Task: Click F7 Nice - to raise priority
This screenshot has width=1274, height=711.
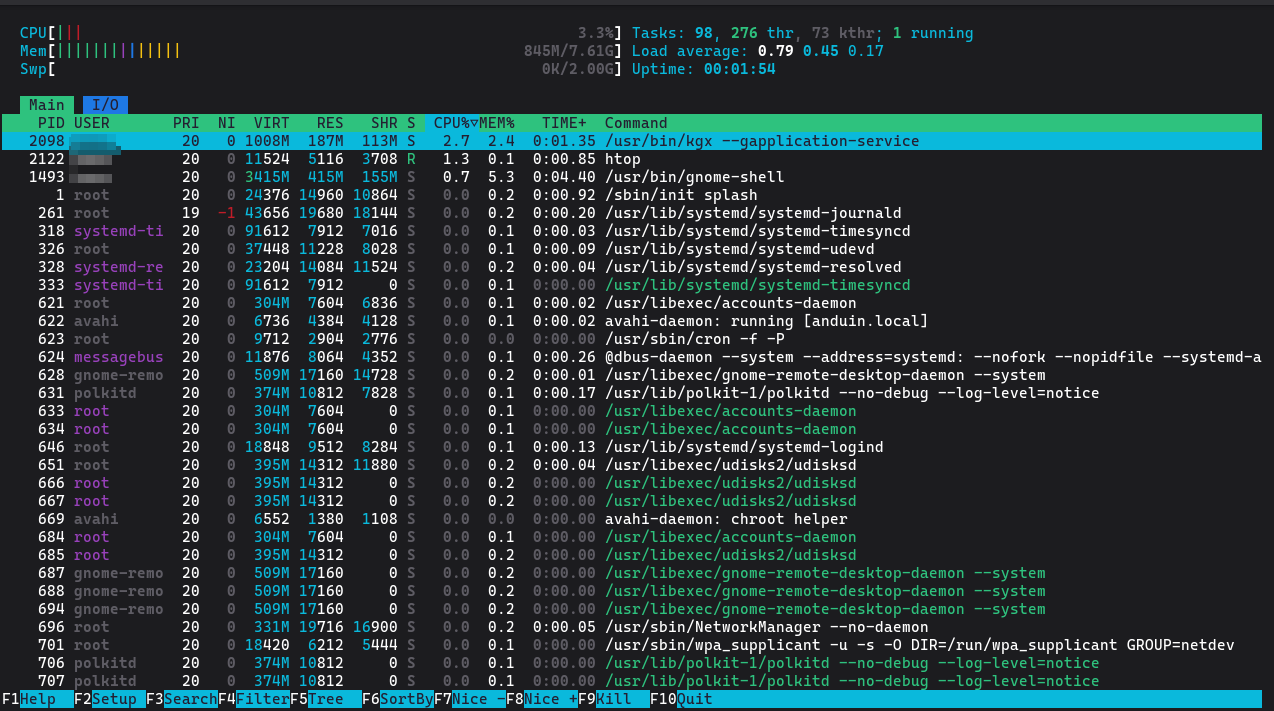Action: 478,699
